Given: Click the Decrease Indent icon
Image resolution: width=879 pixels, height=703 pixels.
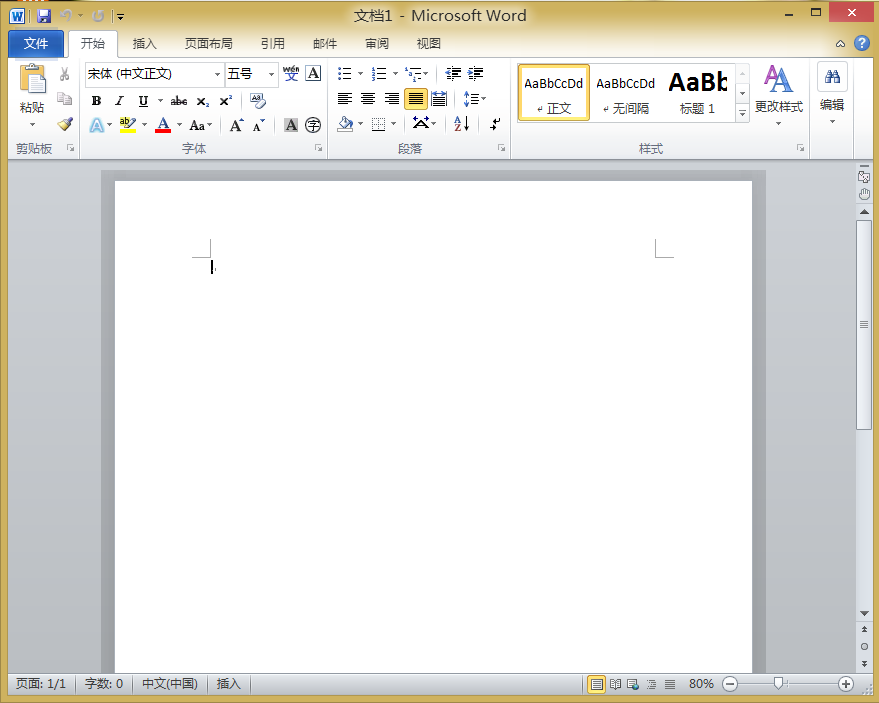Looking at the screenshot, I should tap(453, 73).
